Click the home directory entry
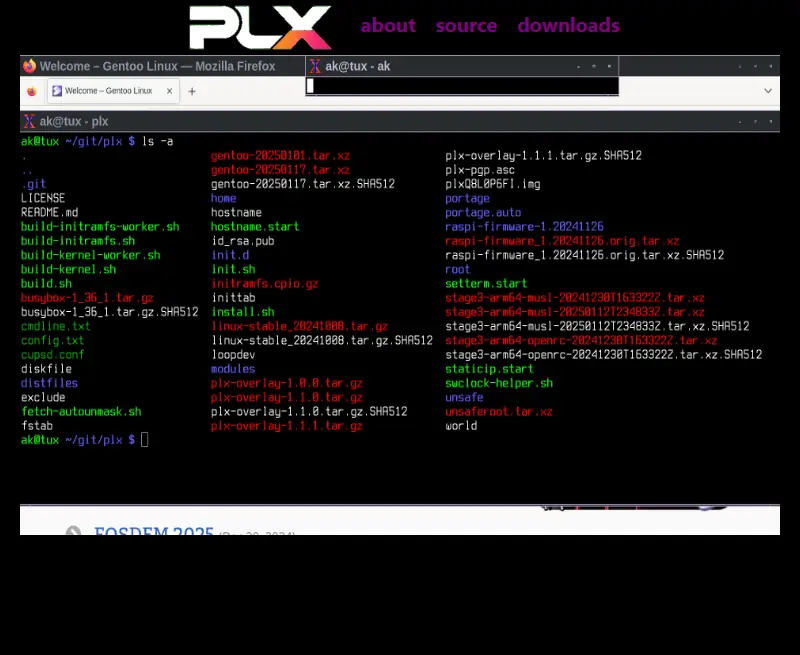800x655 pixels. coord(223,198)
